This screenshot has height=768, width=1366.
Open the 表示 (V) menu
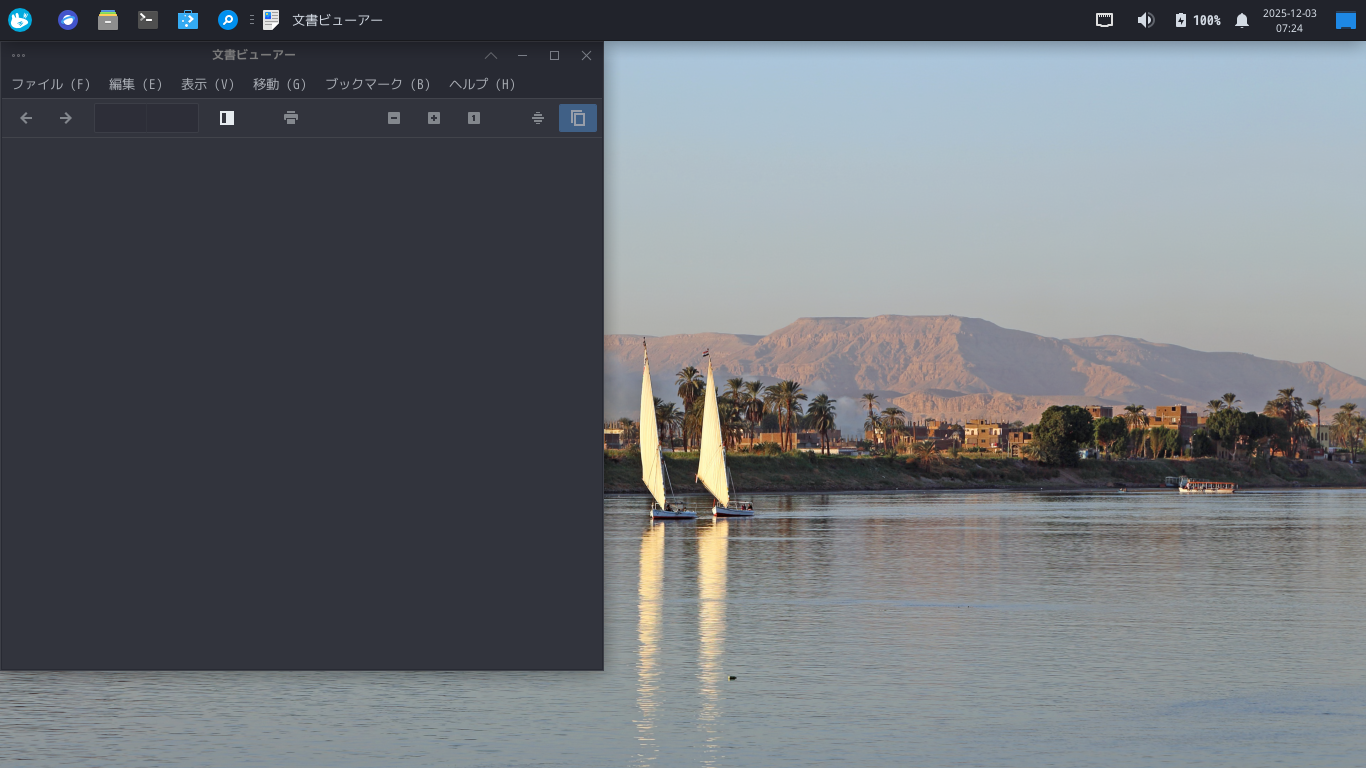(208, 85)
